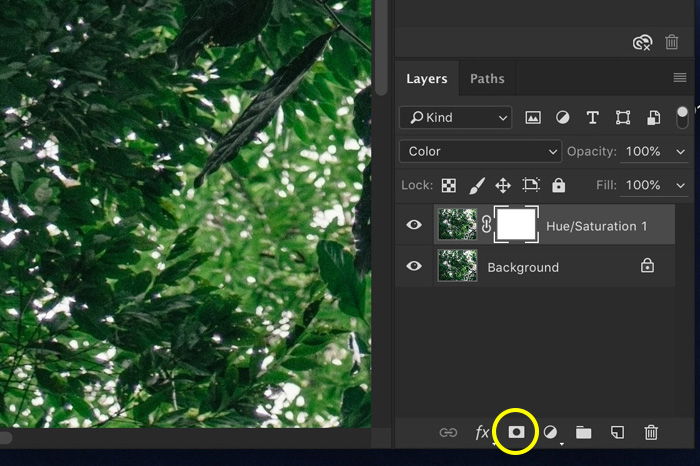Switch to the Paths tab

click(x=487, y=79)
